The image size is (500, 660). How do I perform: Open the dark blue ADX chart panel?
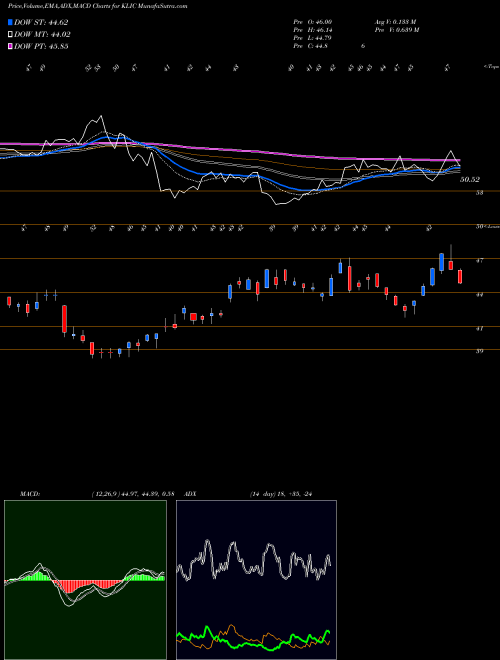256,580
